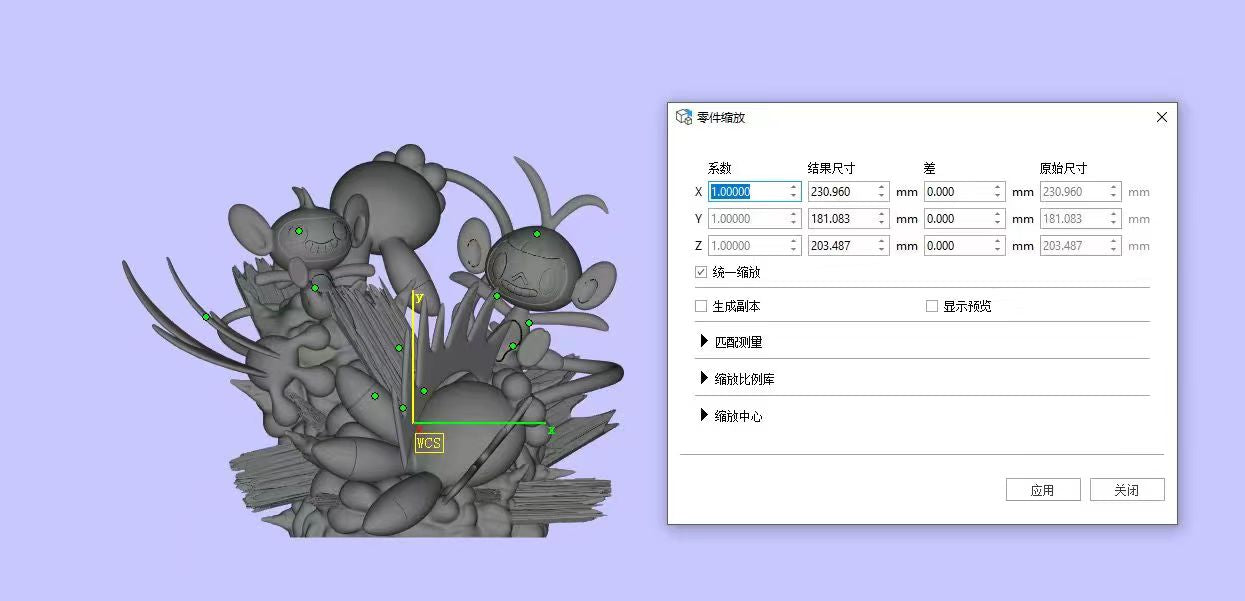Click the Z 结果尺寸 stepper arrows
Image resolution: width=1245 pixels, height=601 pixels.
point(882,245)
